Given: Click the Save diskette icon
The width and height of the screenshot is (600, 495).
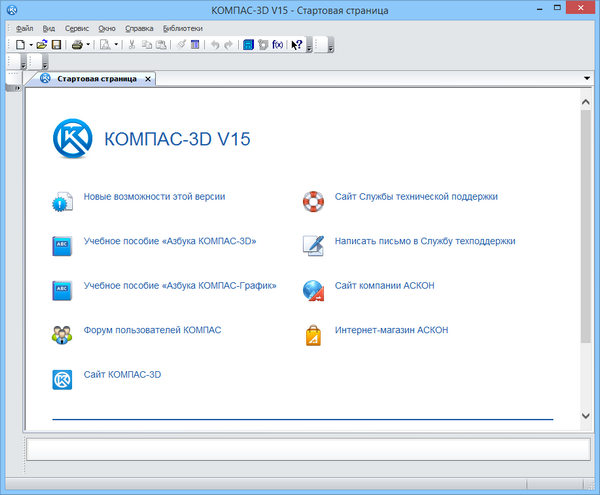Looking at the screenshot, I should (57, 45).
